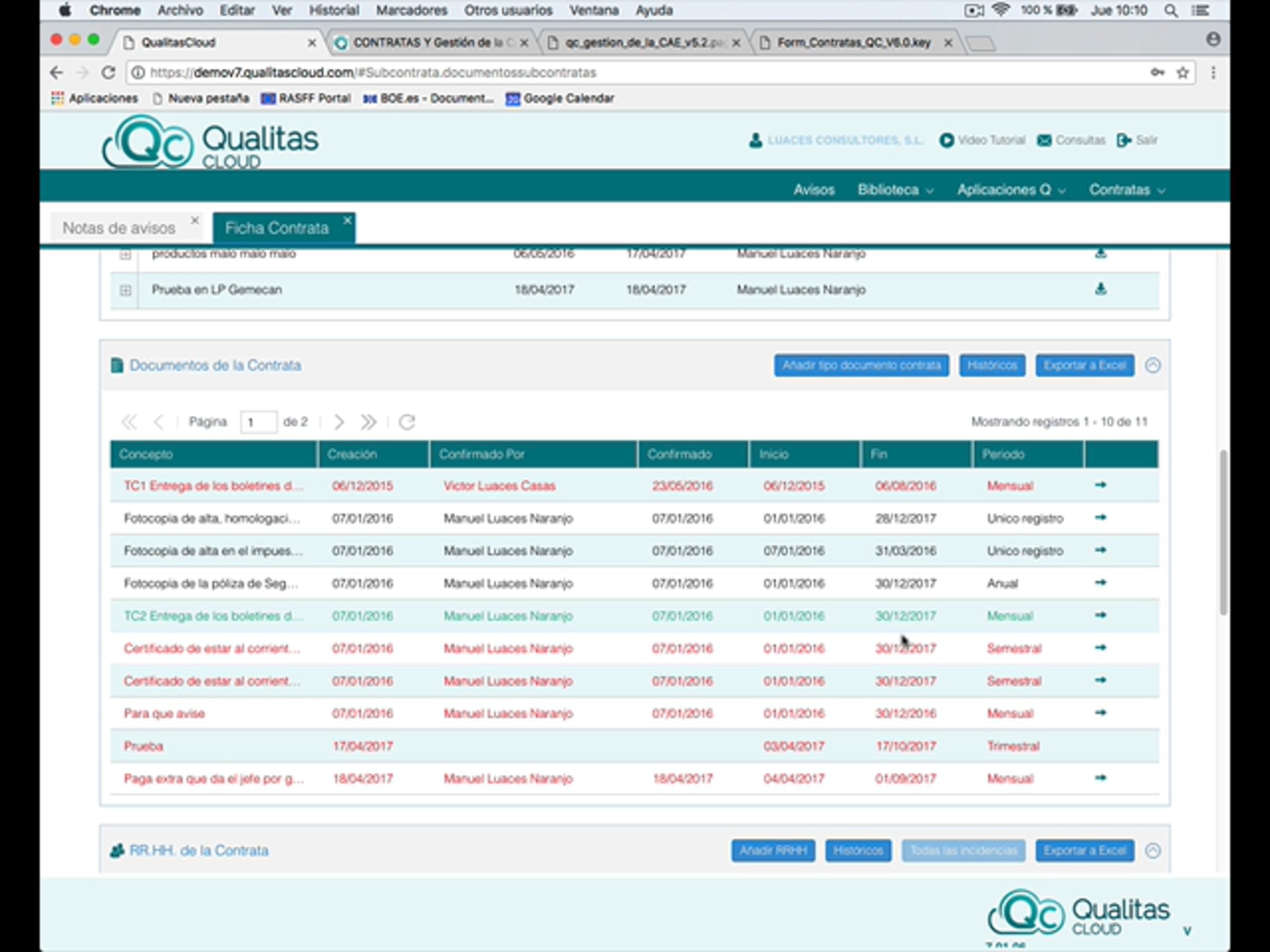The width and height of the screenshot is (1270, 952).
Task: Click the Añadir RRHH button
Action: coord(773,850)
